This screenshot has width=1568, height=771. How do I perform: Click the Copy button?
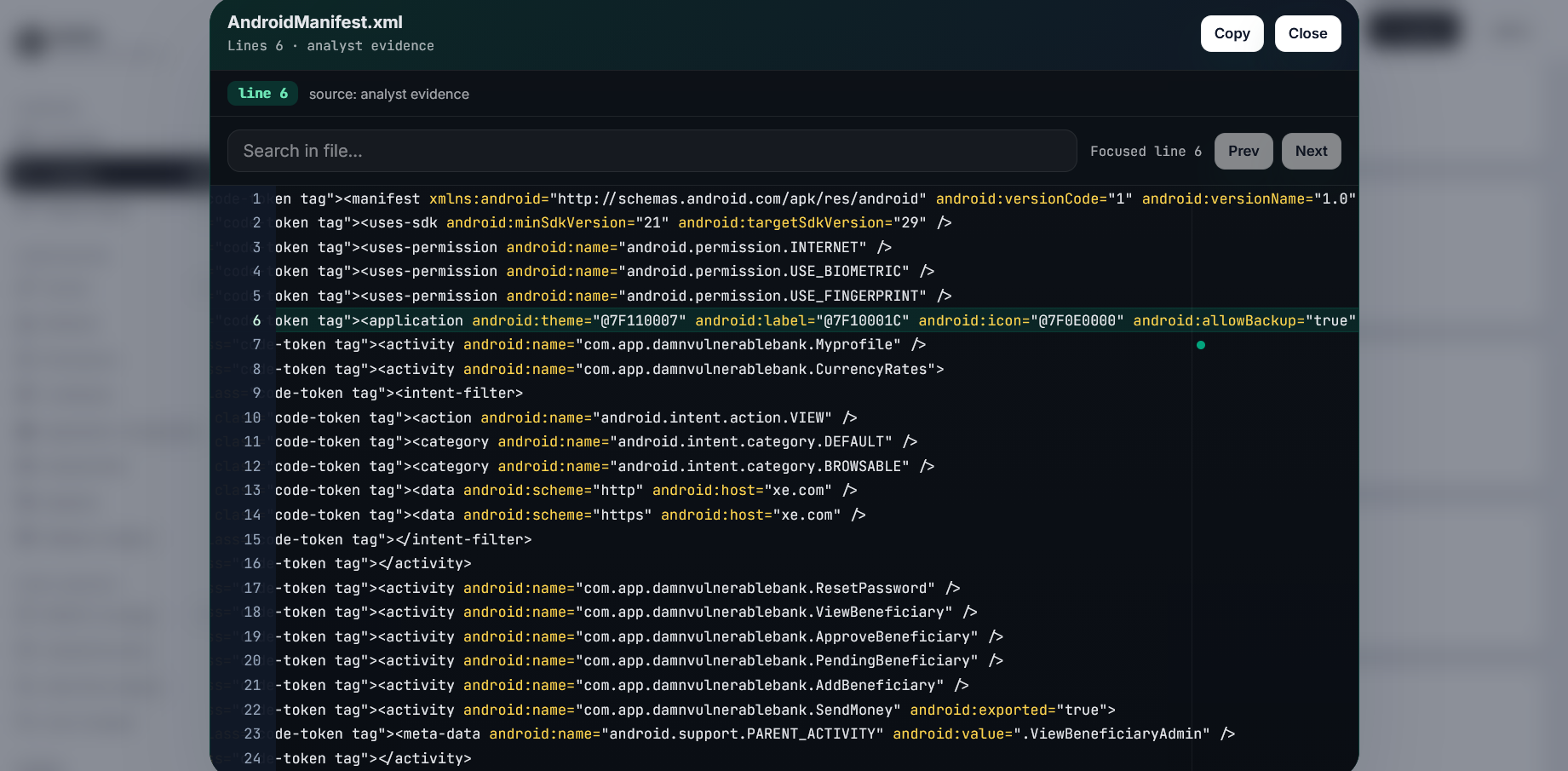point(1232,33)
